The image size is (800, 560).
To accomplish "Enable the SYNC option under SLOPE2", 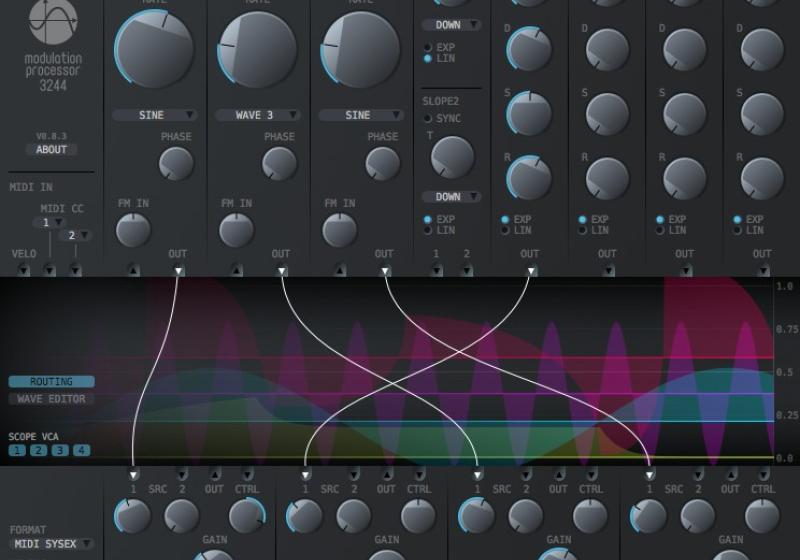I will [x=429, y=118].
